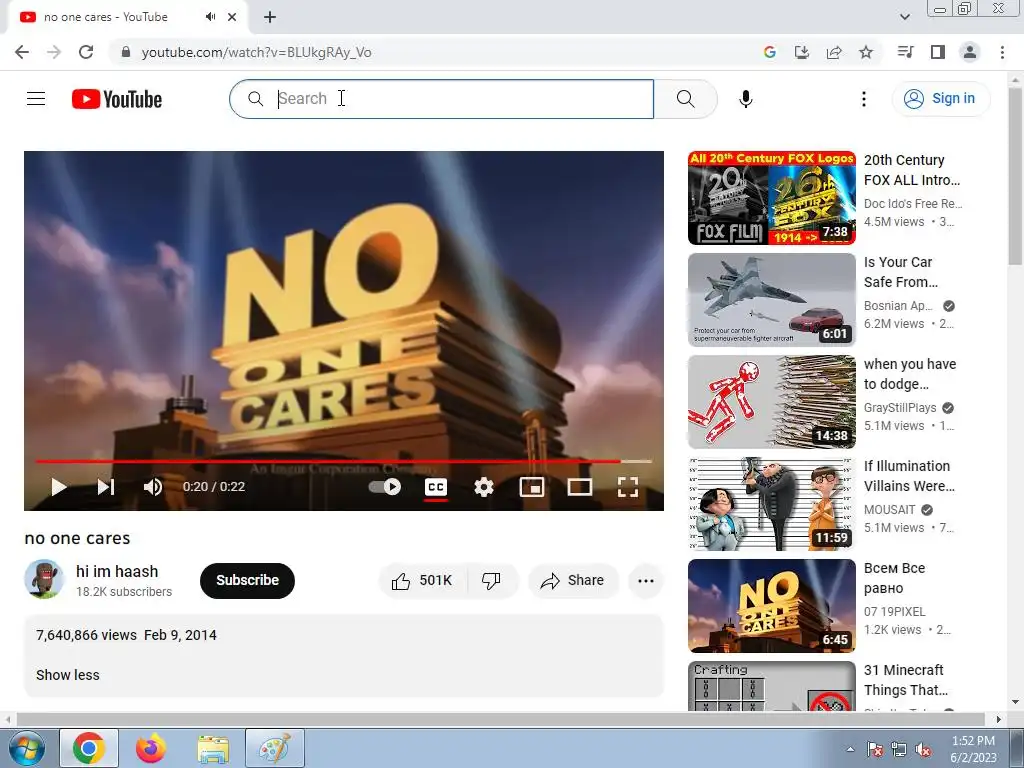Click the magnifier search submit button

point(685,99)
